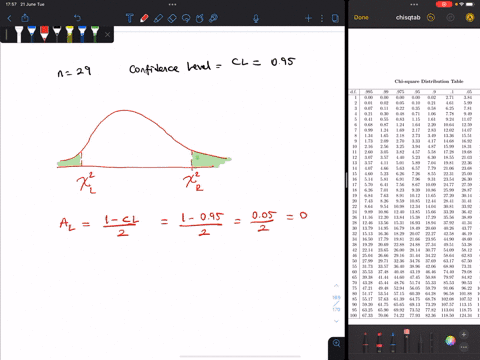Viewport: 480px width, 360px height.
Task: Pick the markup lasso tool
Action: tap(420, 343)
